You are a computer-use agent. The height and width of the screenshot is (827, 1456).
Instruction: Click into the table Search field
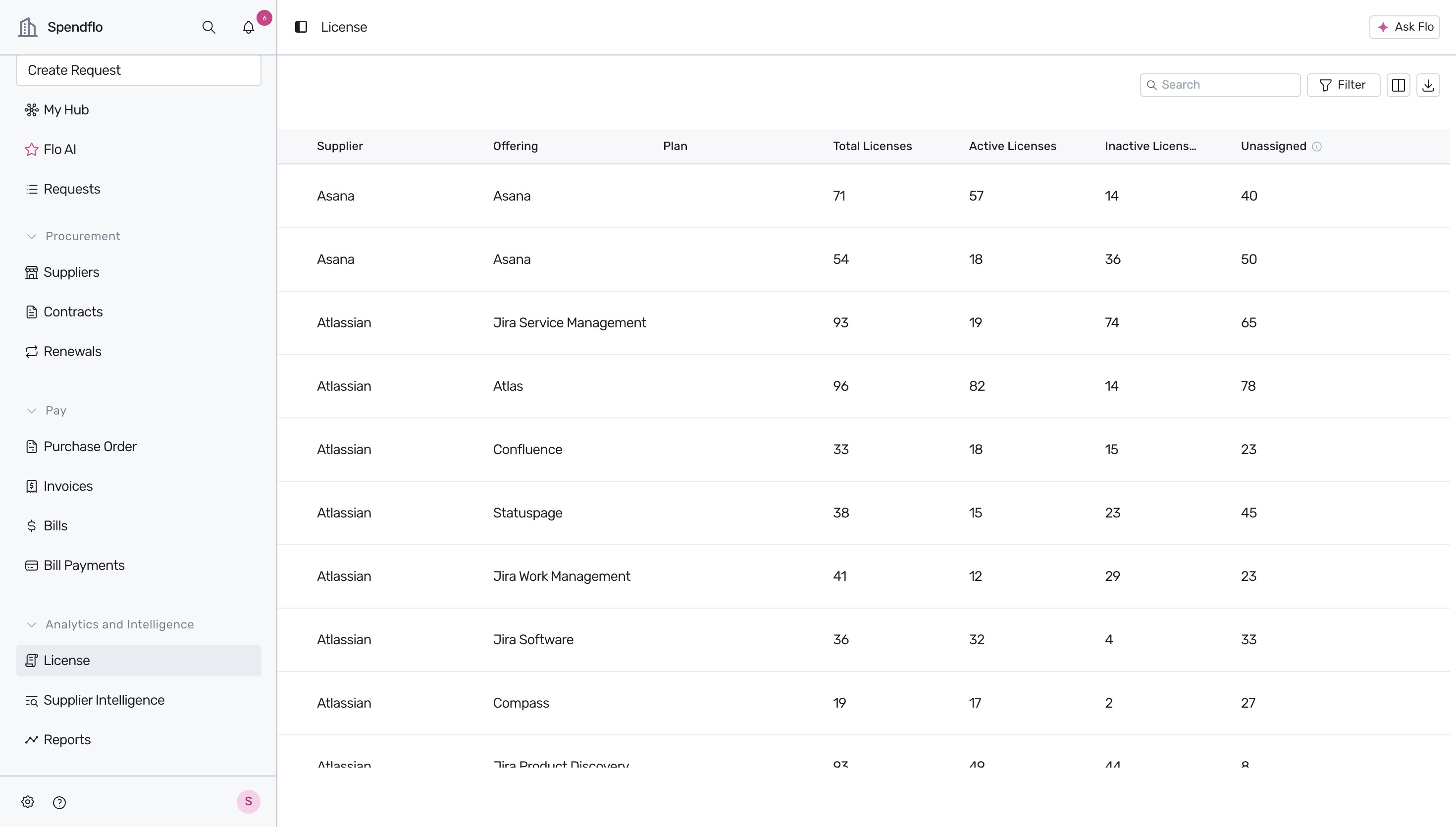pos(1220,85)
